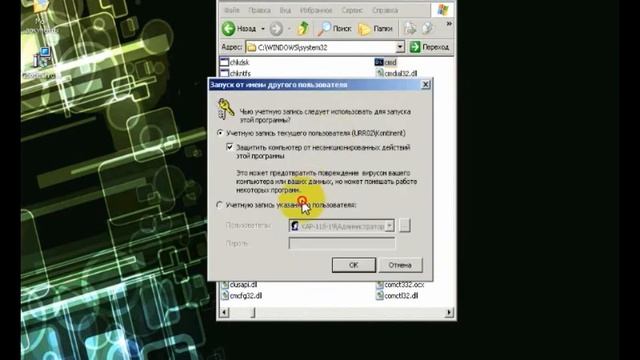The width and height of the screenshot is (640, 360).
Task: Click the greyed Forward arrow in Explorer toolbar
Action: [276, 29]
